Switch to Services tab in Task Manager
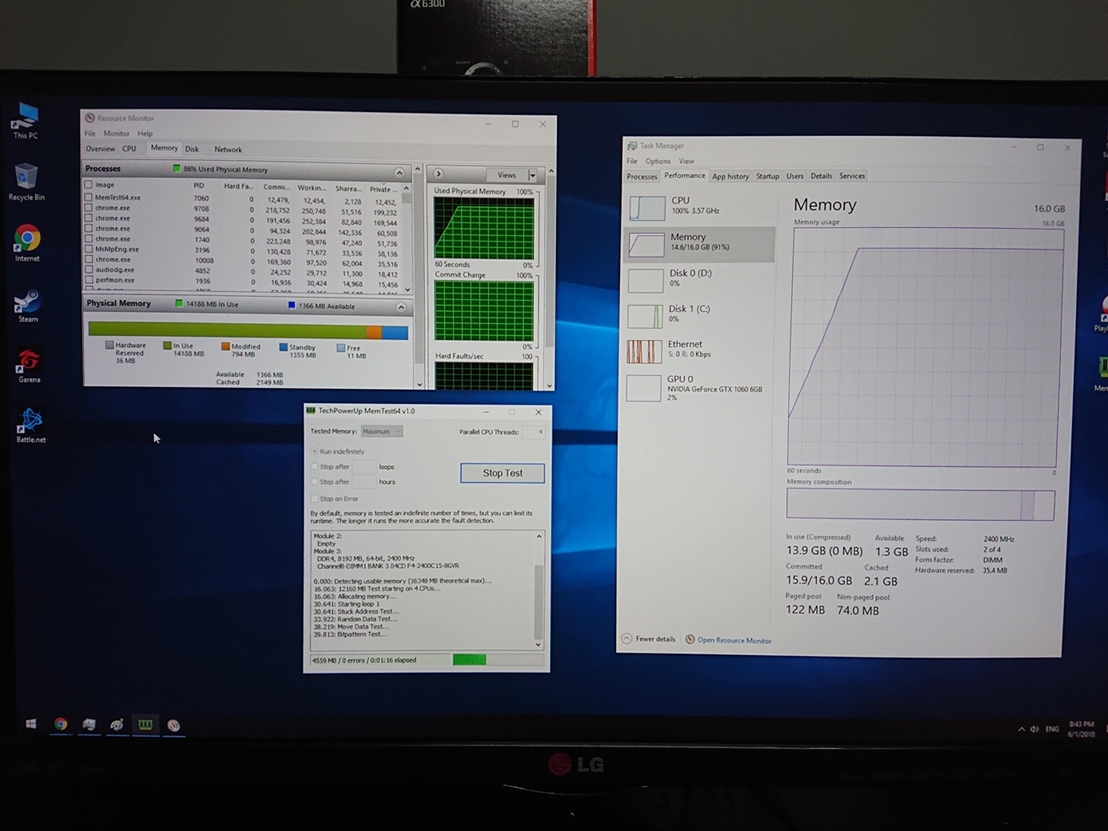This screenshot has width=1108, height=831. [x=851, y=176]
